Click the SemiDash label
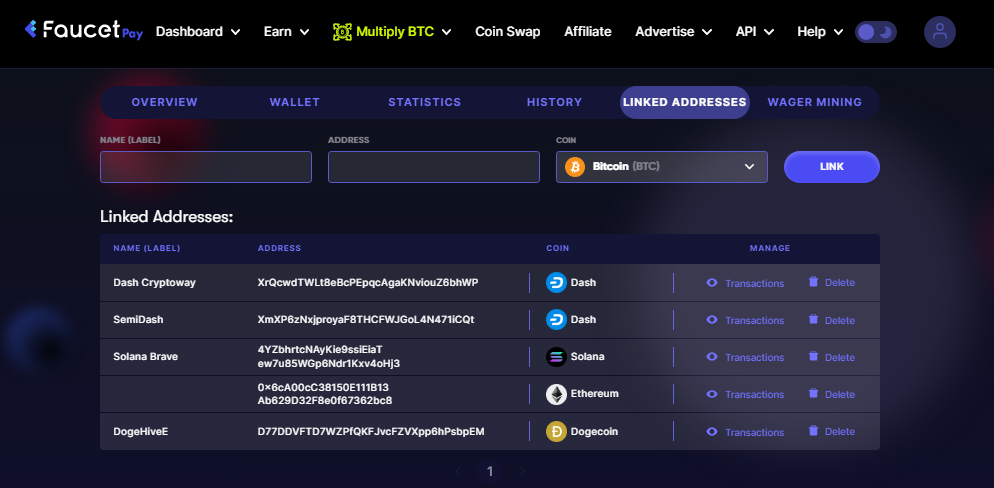This screenshot has height=488, width=994. [x=138, y=319]
